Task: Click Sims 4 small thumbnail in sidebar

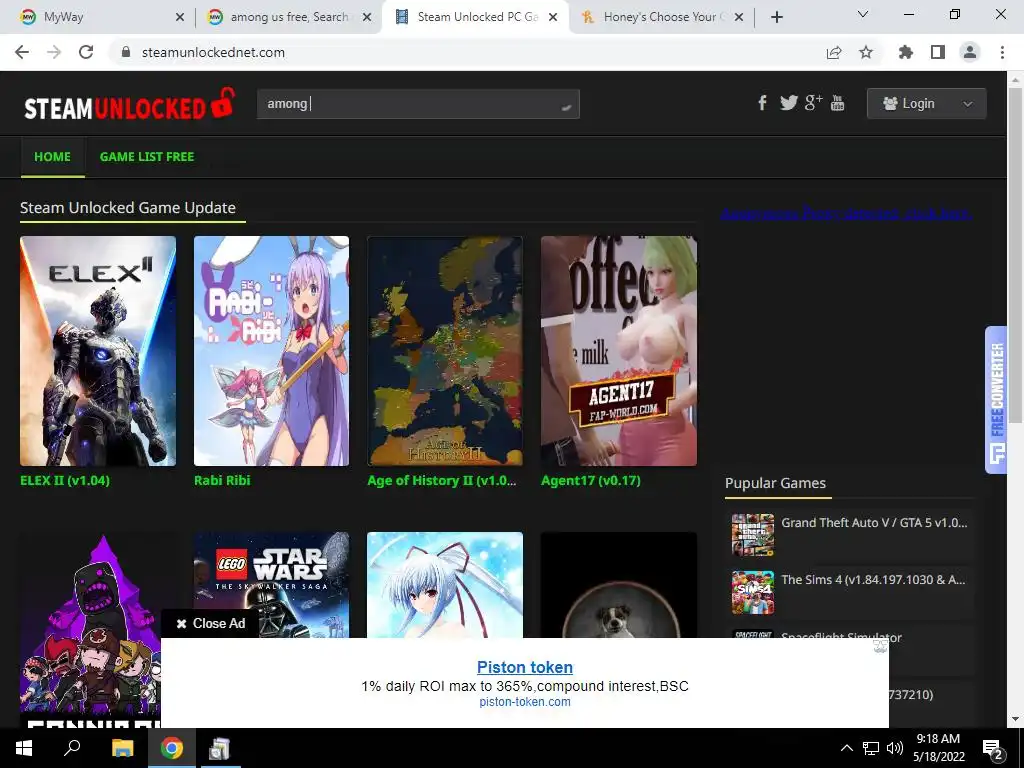Action: tap(753, 592)
